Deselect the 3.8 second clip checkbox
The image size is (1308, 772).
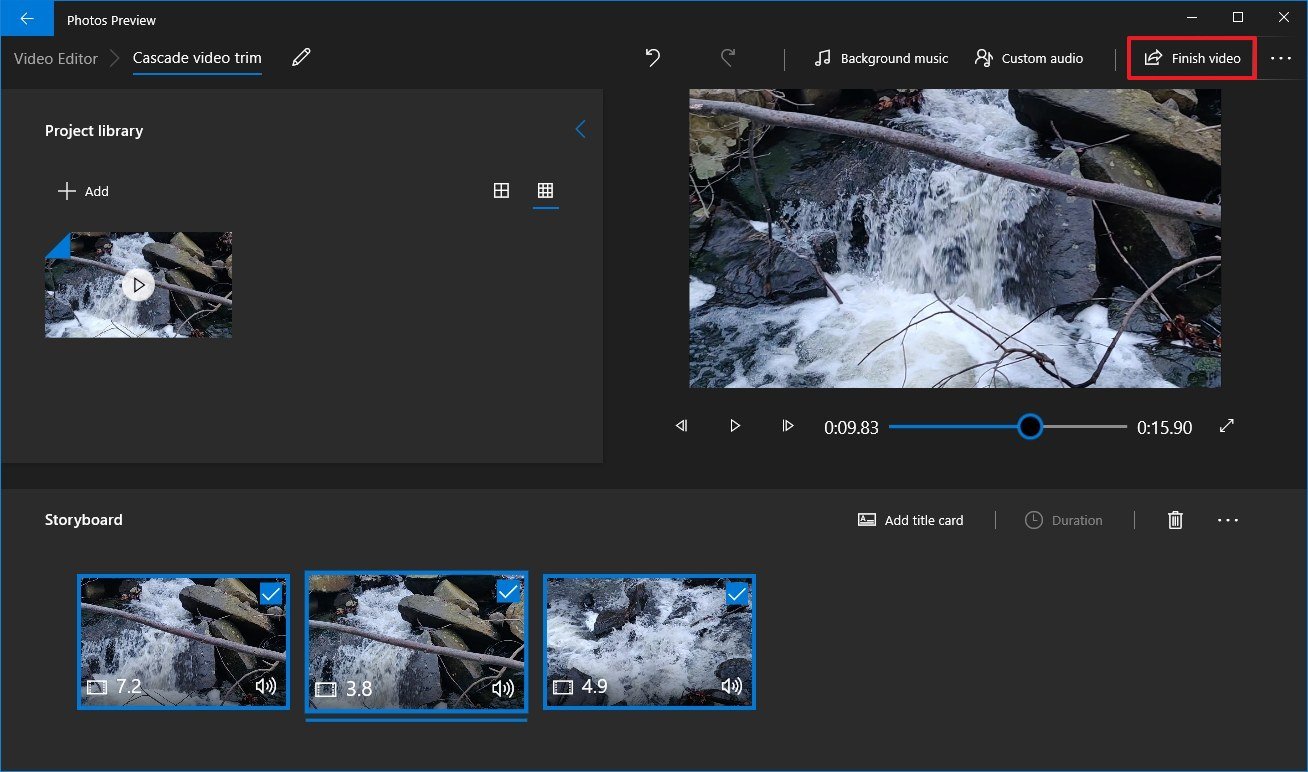click(508, 592)
